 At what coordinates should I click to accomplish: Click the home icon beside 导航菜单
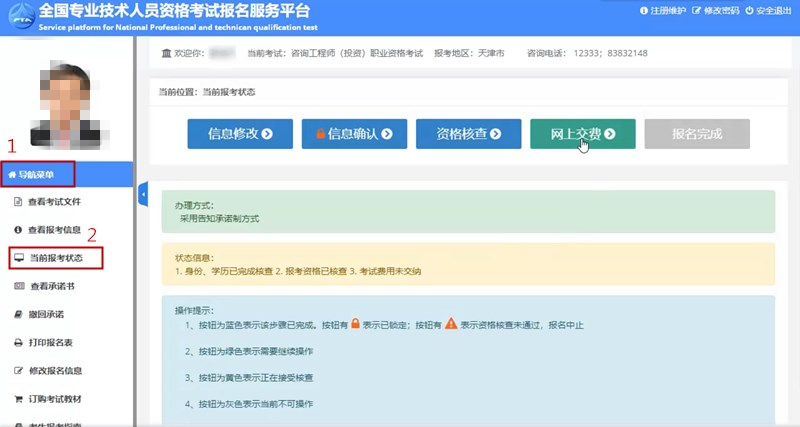12,174
